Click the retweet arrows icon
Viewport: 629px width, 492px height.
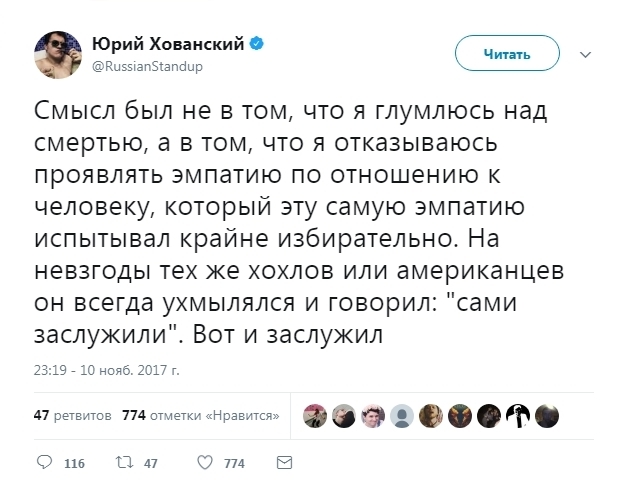click(x=125, y=463)
